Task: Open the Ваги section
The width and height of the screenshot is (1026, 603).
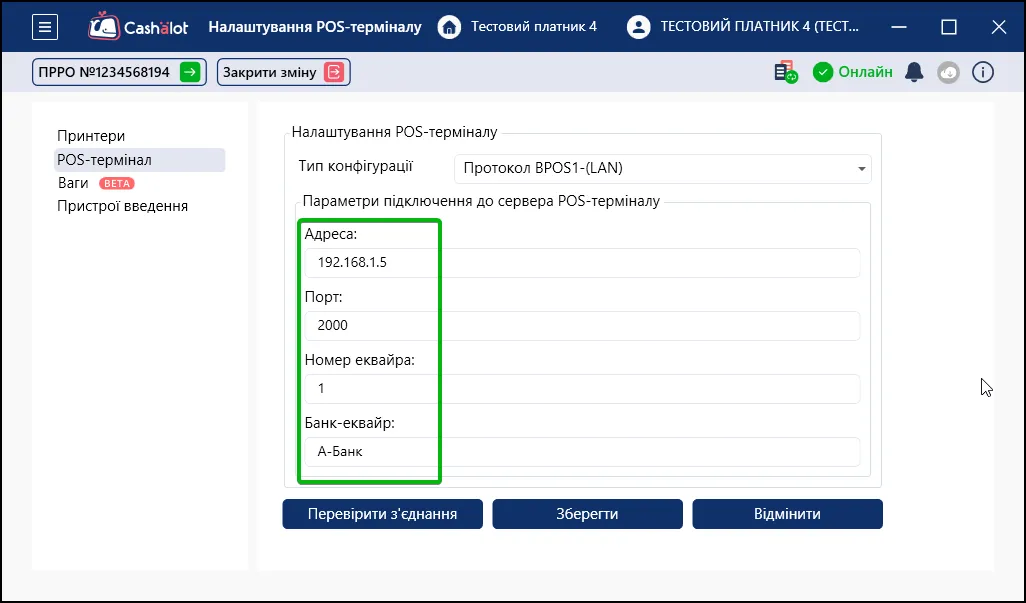Action: point(73,183)
